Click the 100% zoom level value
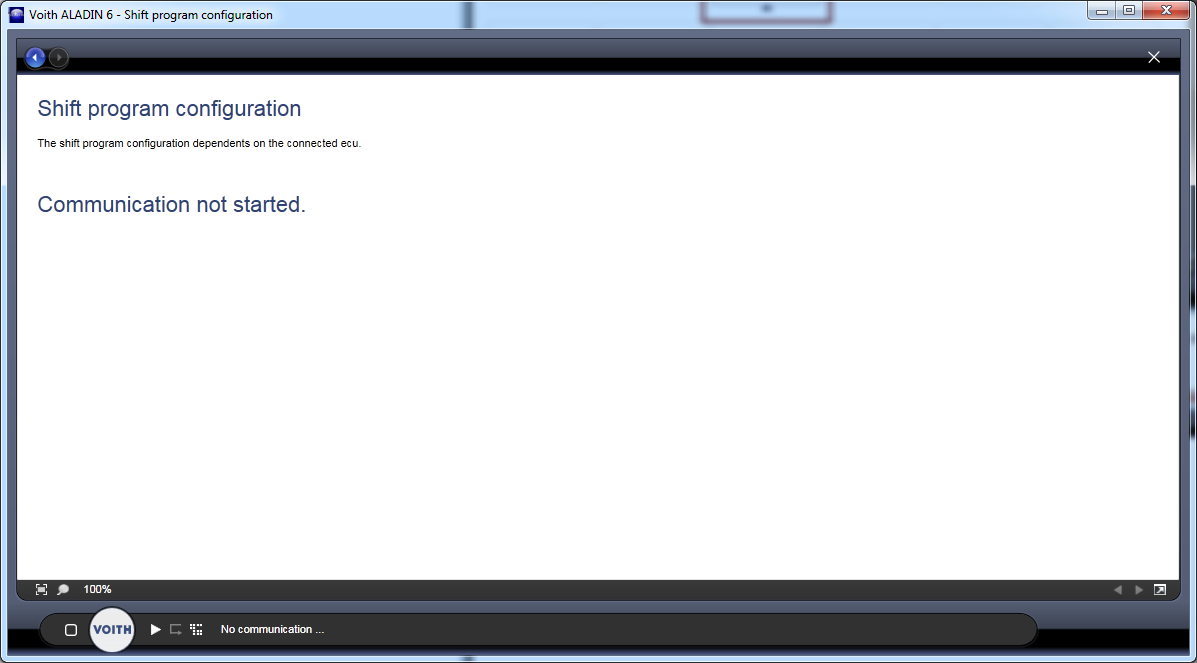1197x663 pixels. [x=97, y=589]
